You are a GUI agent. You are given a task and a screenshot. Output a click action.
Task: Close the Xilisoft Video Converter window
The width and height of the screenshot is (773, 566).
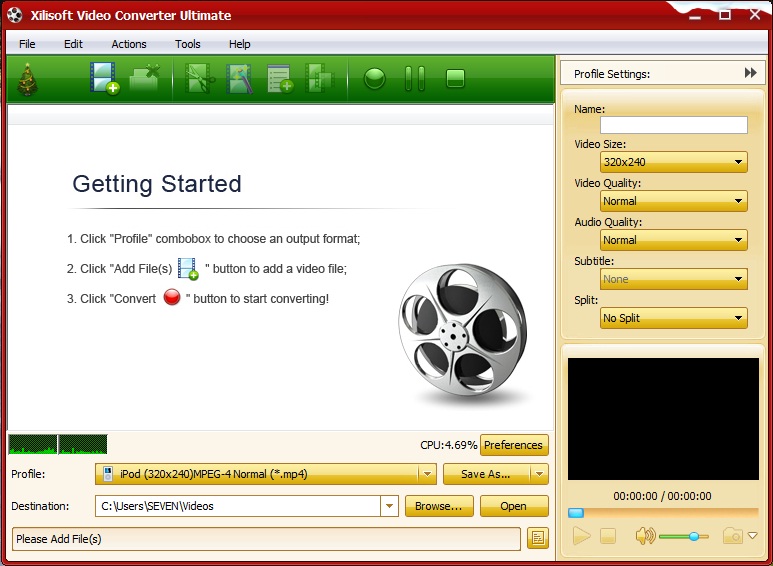(754, 15)
